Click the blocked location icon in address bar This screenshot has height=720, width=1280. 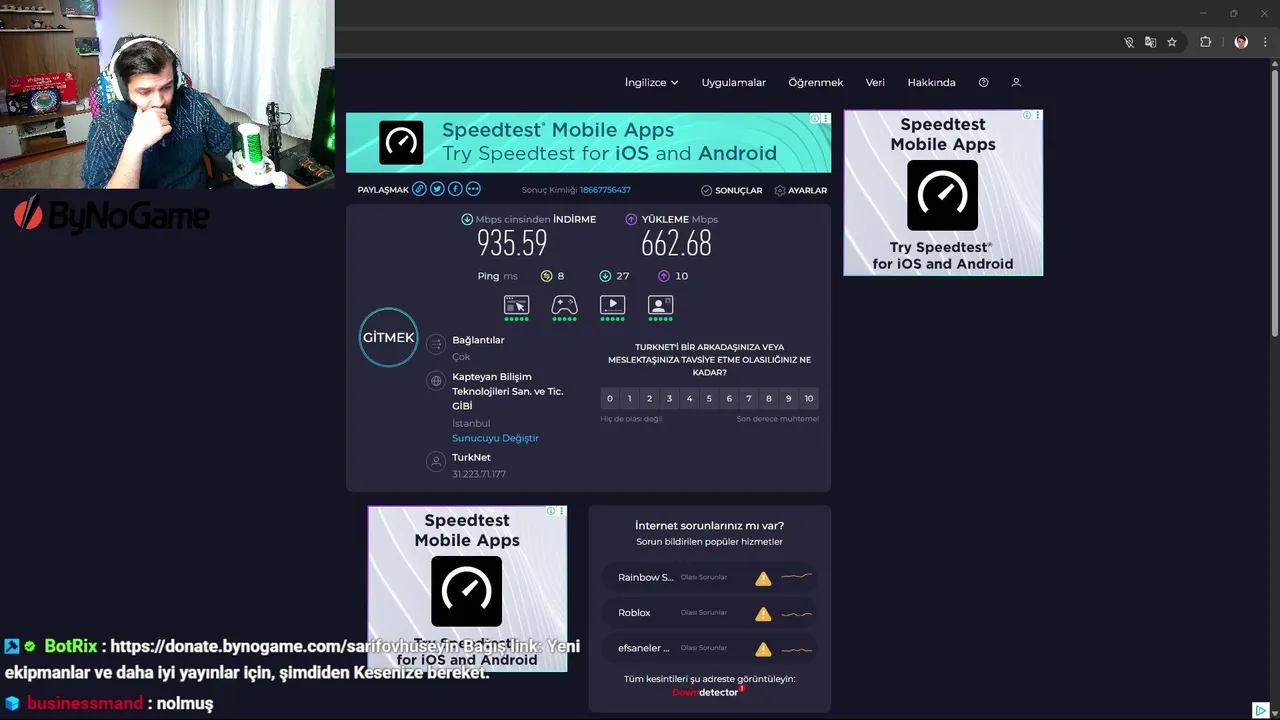[x=1129, y=42]
